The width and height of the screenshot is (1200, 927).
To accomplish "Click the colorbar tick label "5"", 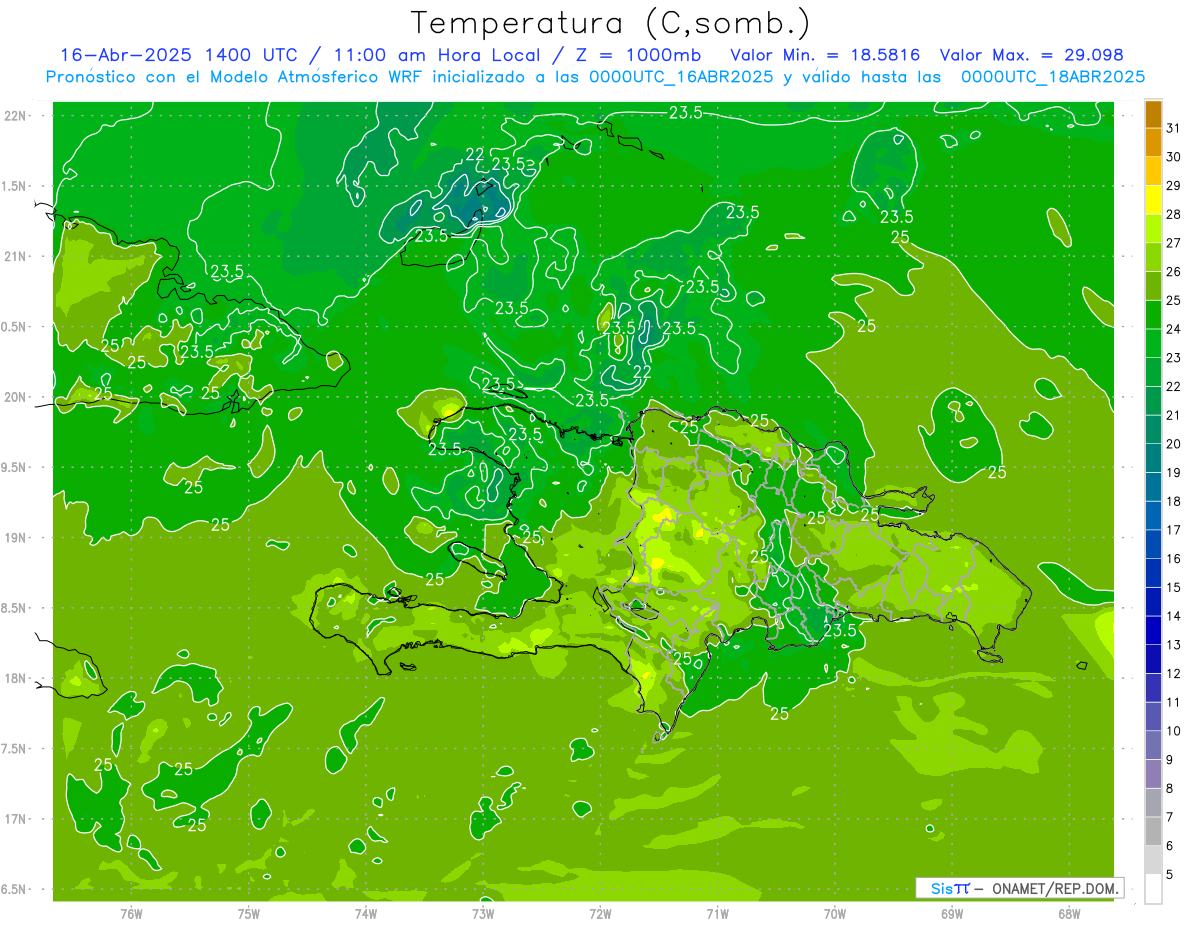I will click(1170, 875).
